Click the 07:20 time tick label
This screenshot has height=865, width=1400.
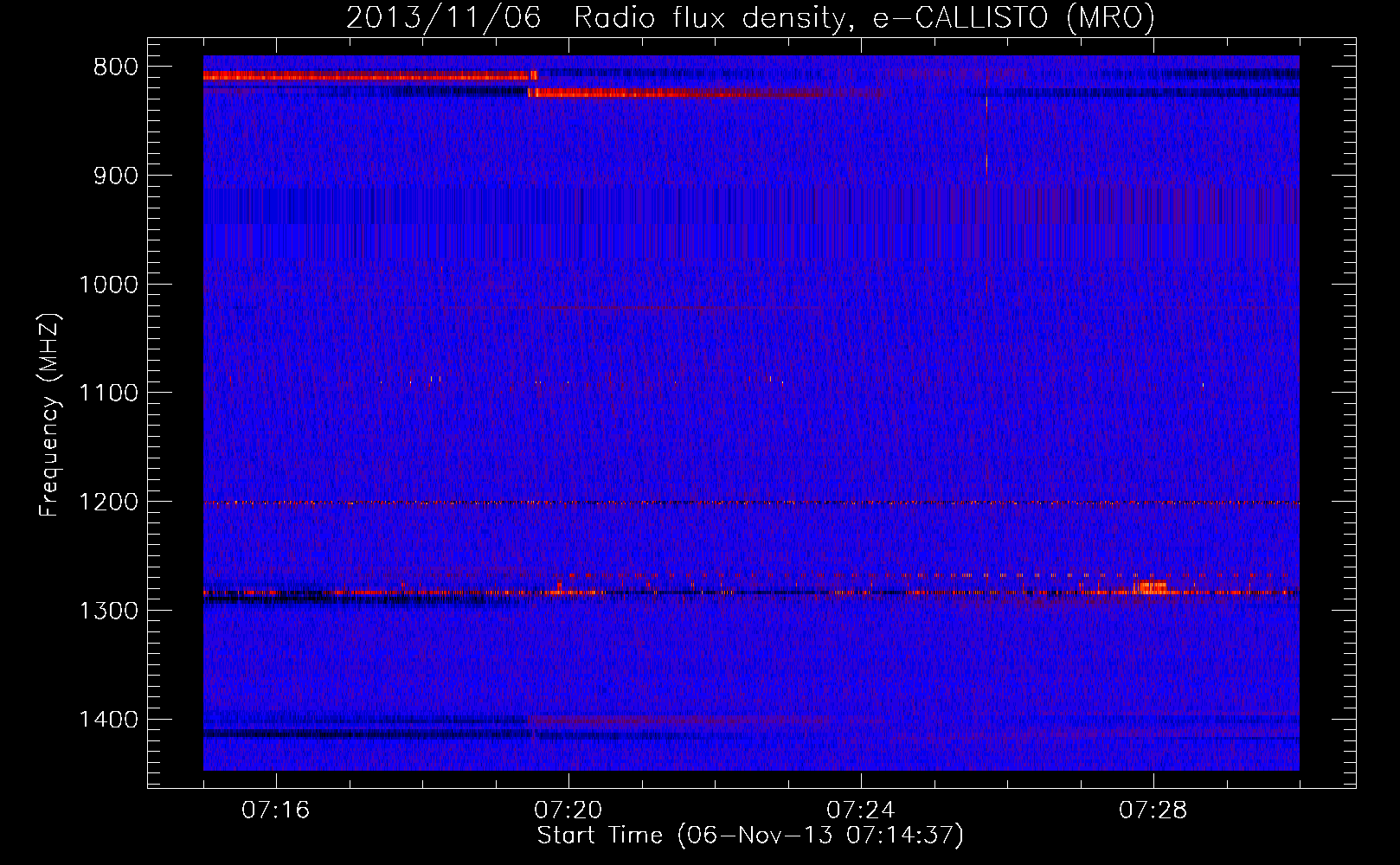568,811
